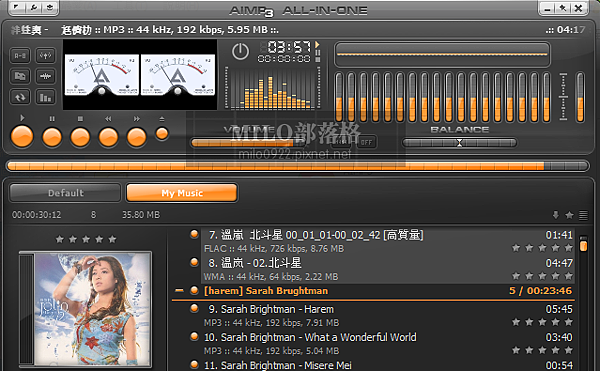Switch to the Default playlist tab
This screenshot has width=600, height=371.
(65, 193)
